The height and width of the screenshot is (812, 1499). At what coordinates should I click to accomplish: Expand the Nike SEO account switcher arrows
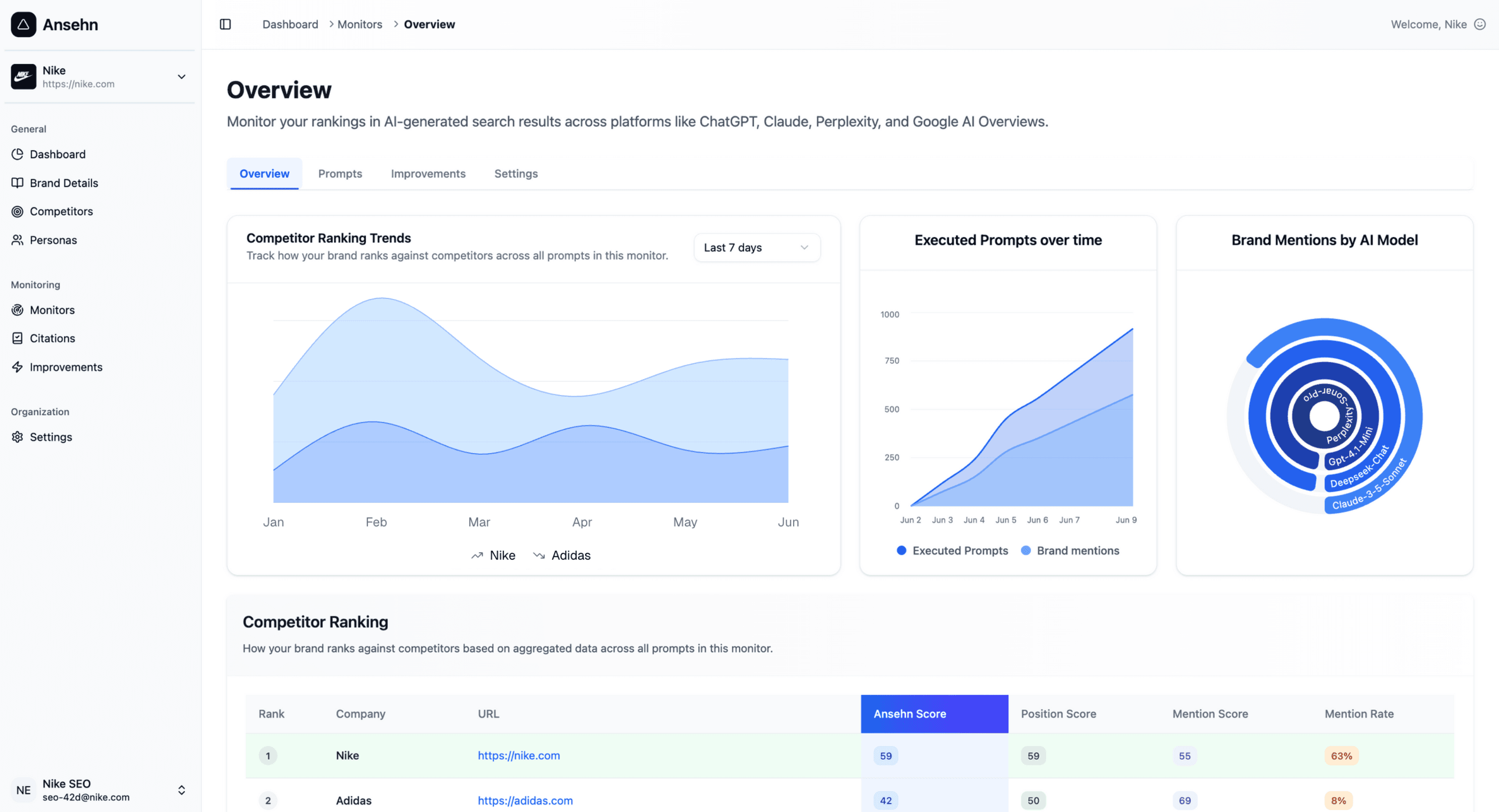182,790
